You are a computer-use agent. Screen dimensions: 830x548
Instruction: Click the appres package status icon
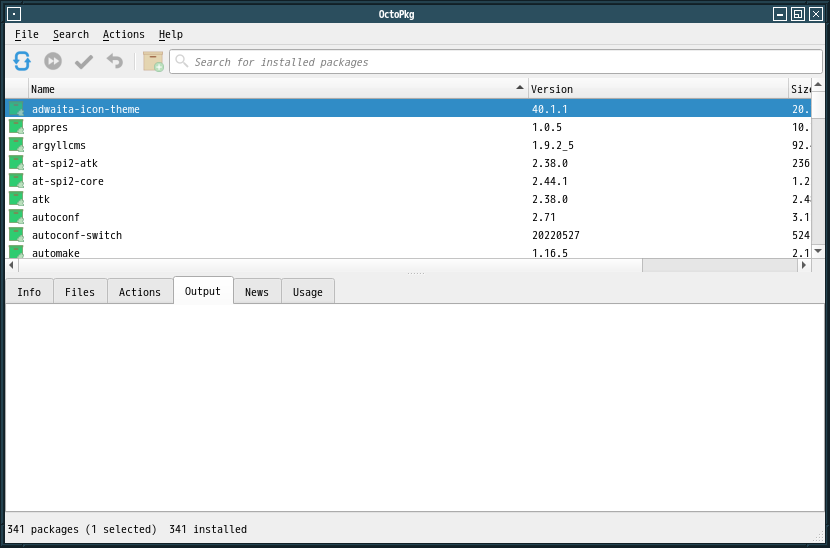tap(16, 127)
